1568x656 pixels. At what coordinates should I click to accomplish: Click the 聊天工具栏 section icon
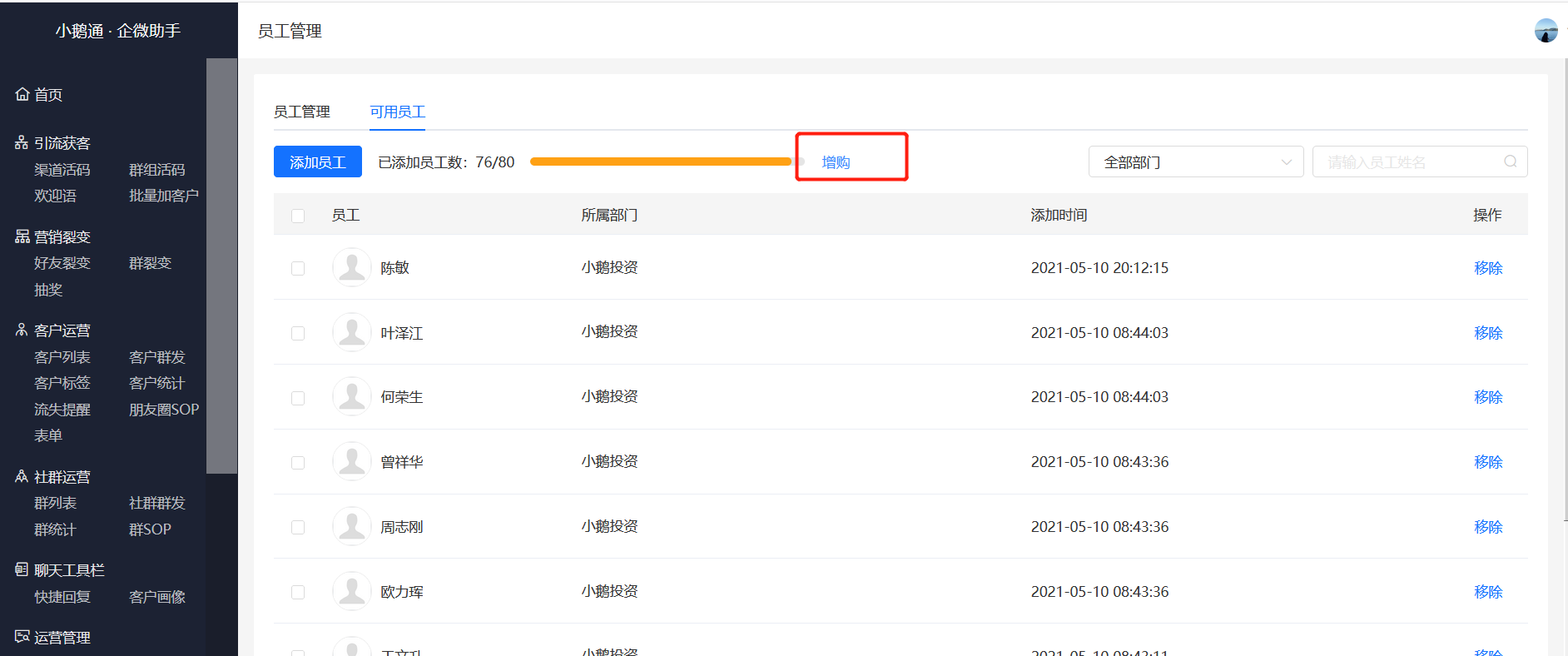coord(22,569)
